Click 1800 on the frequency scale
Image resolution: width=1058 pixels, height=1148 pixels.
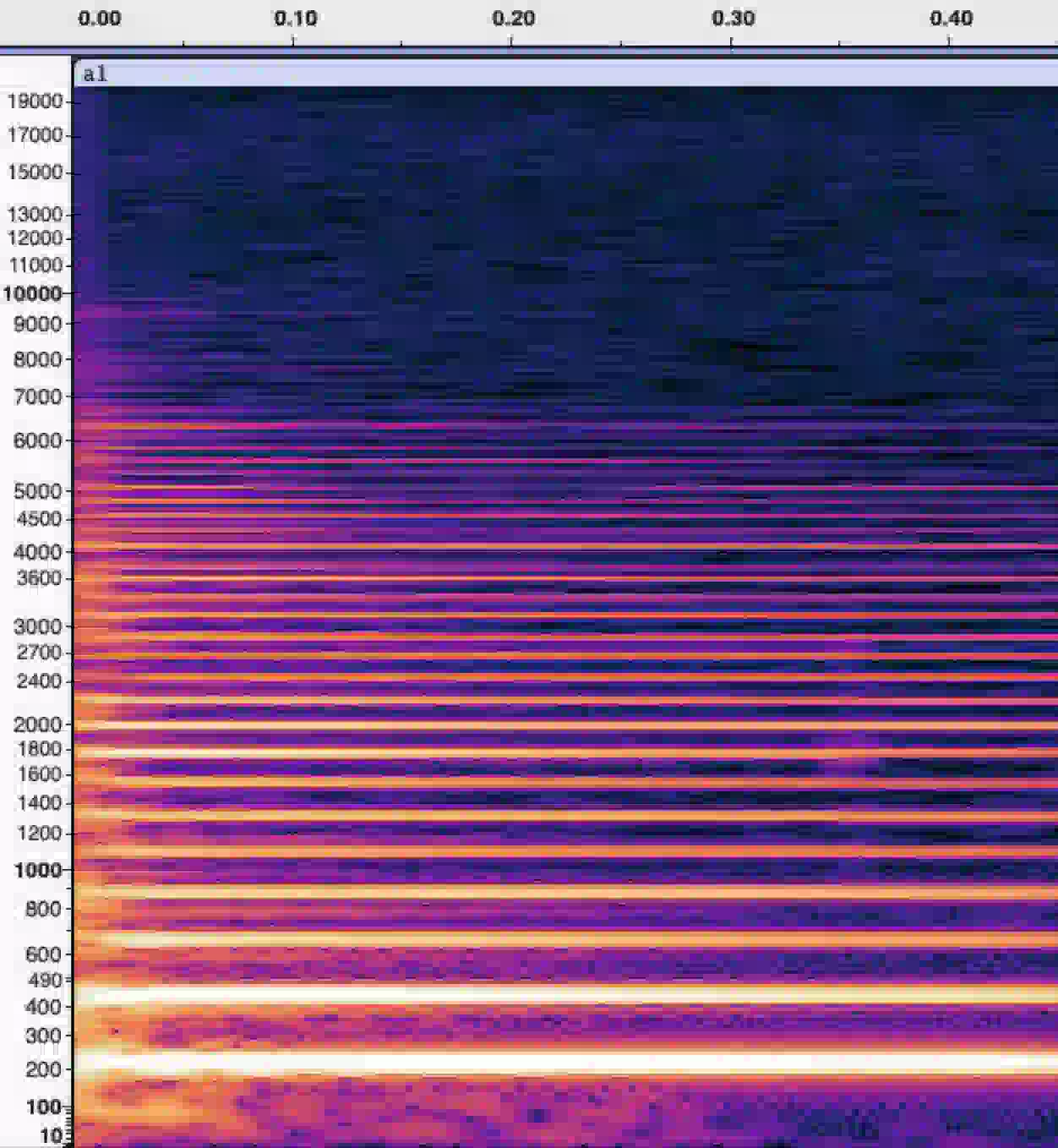tap(37, 749)
